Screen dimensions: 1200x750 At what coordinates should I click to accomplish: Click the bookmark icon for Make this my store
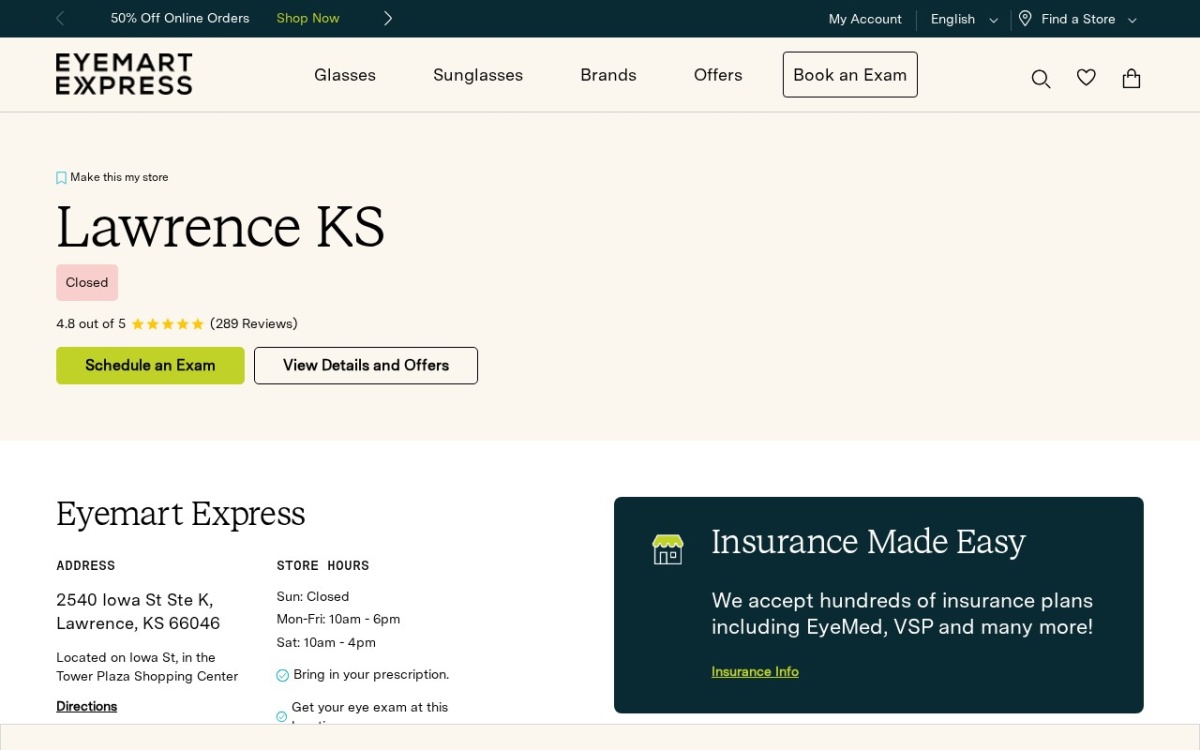coord(61,178)
